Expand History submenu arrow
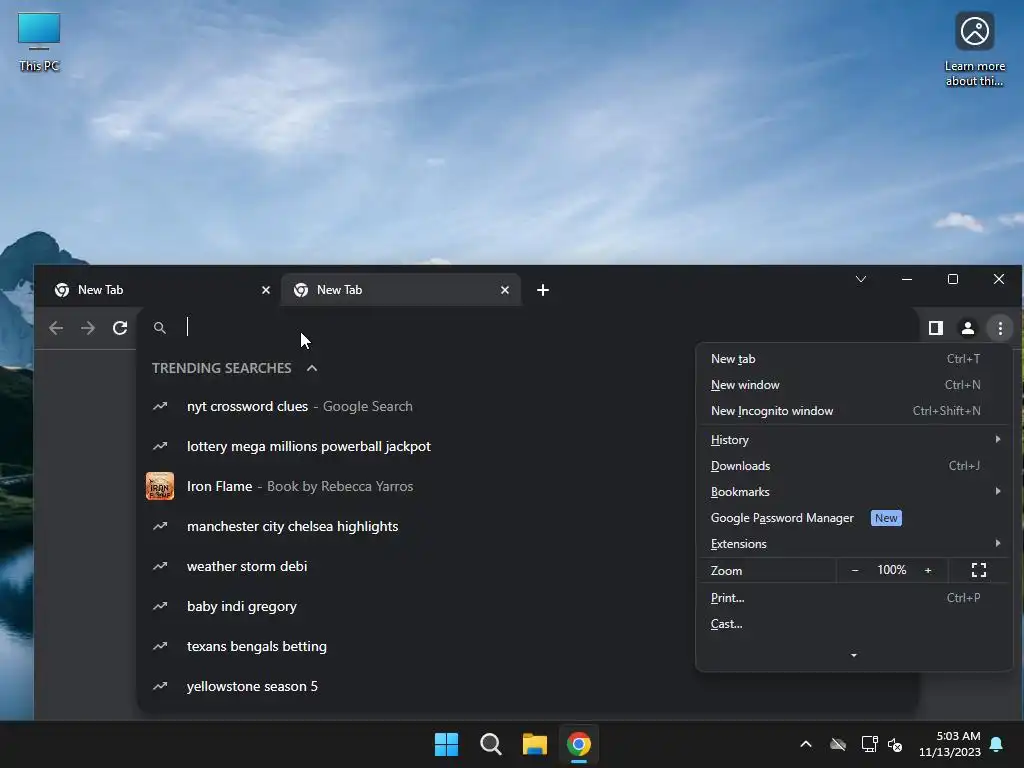The image size is (1024, 768). click(x=998, y=440)
